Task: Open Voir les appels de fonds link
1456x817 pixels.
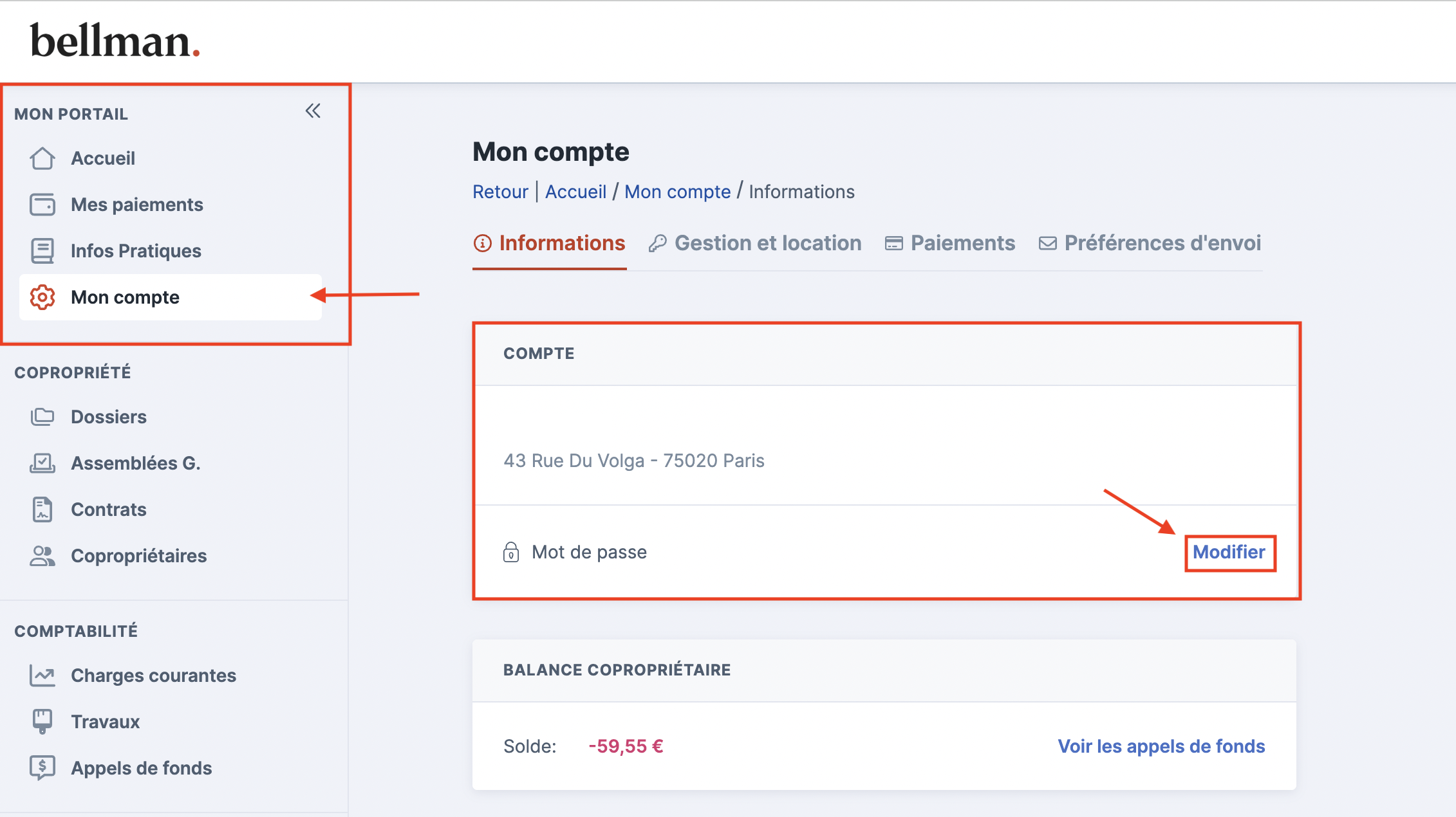Action: click(x=1161, y=746)
